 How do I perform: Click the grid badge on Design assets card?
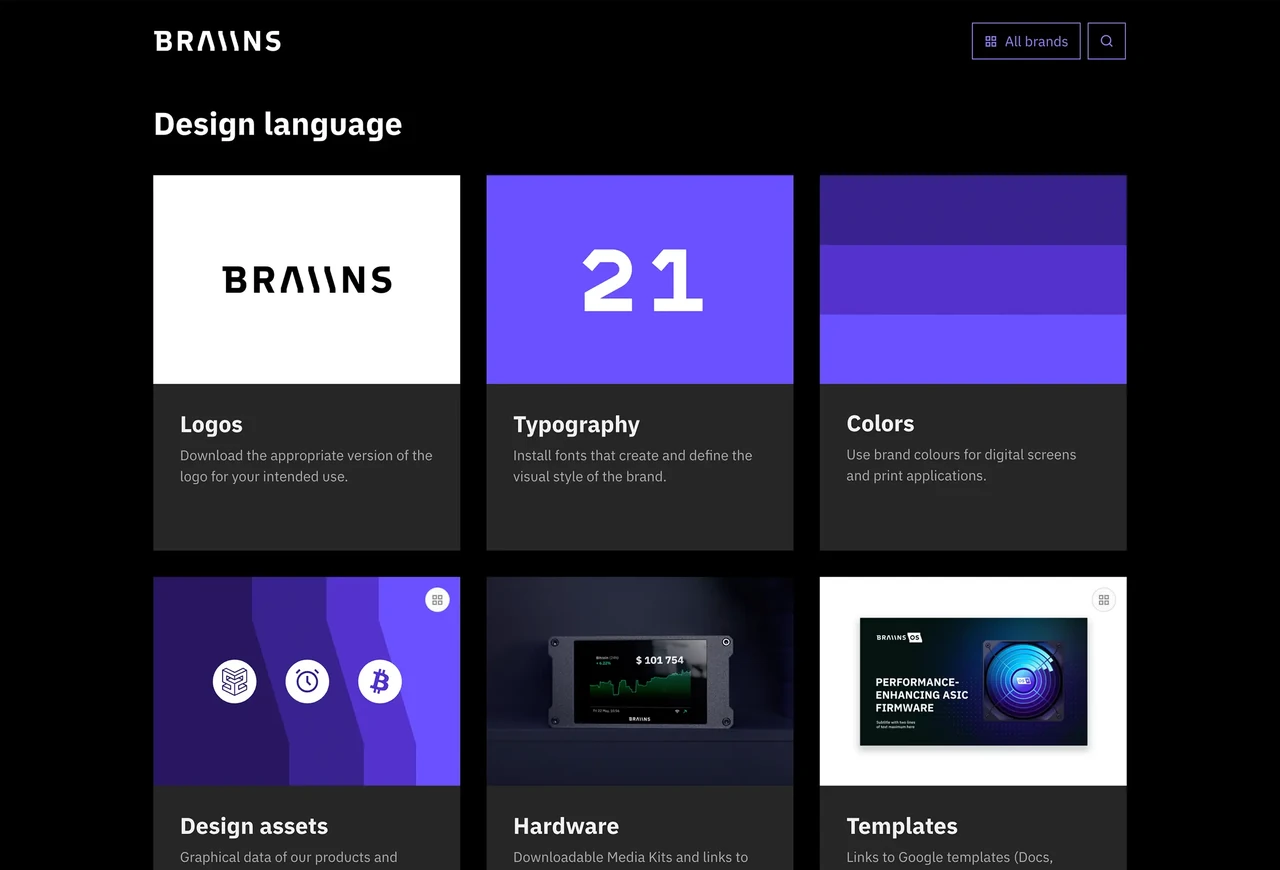pos(437,600)
